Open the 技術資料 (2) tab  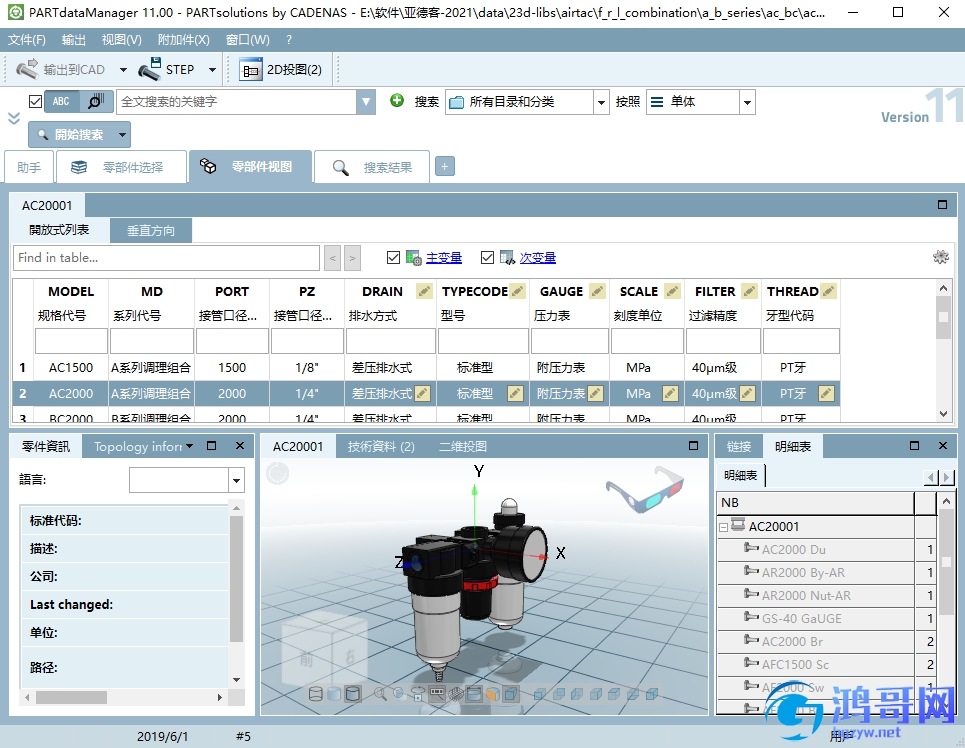click(x=381, y=446)
